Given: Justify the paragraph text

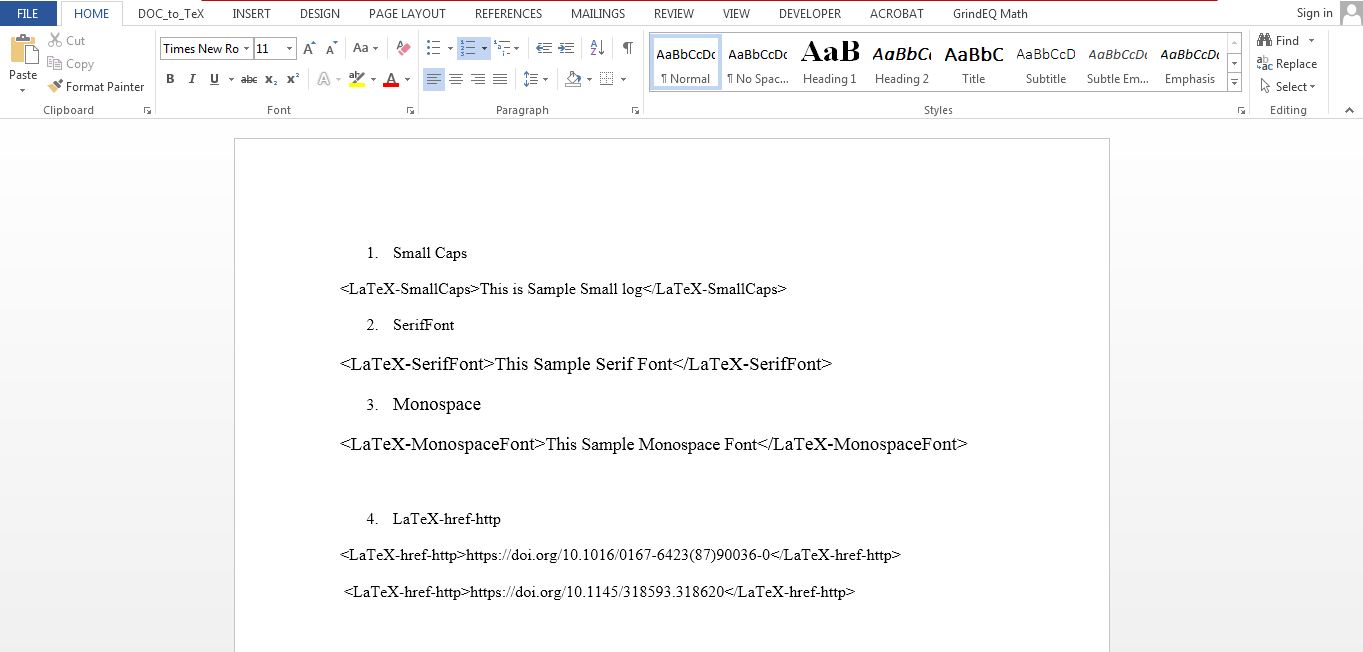Looking at the screenshot, I should click(500, 79).
